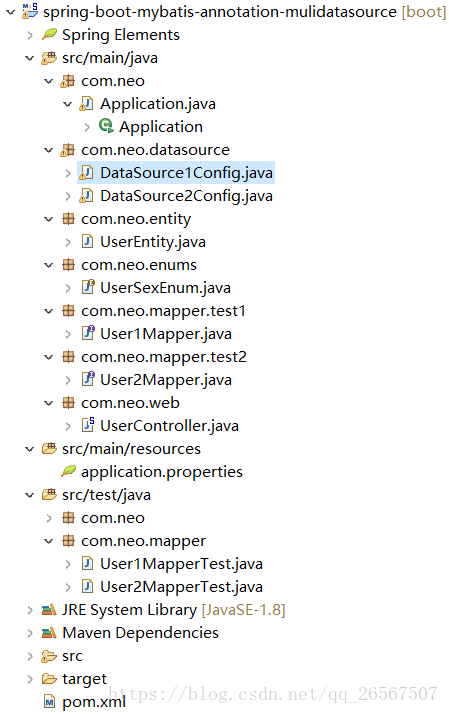Expand the com.neo package under src/test/java
The width and height of the screenshot is (449, 714).
[49, 518]
